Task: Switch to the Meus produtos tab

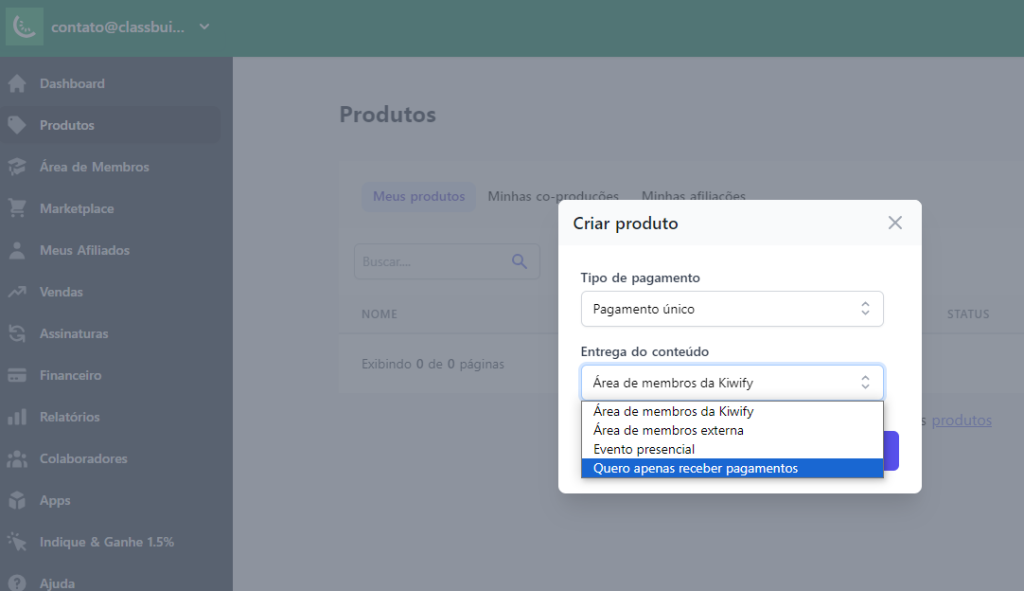Action: pyautogui.click(x=419, y=197)
